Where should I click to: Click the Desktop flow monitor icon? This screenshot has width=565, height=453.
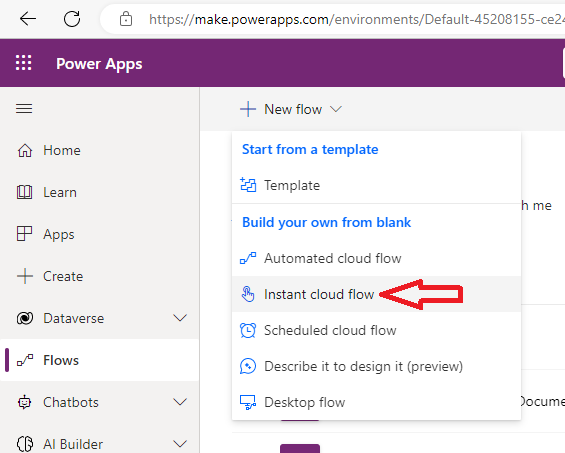click(248, 402)
